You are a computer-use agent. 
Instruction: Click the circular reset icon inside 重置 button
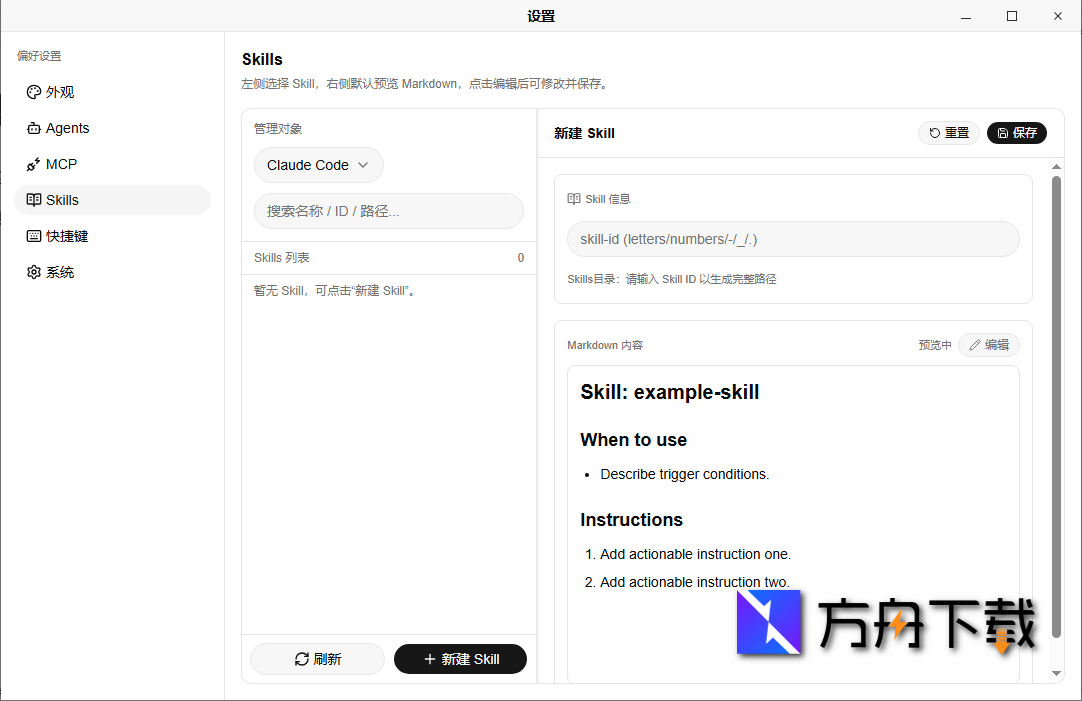933,132
